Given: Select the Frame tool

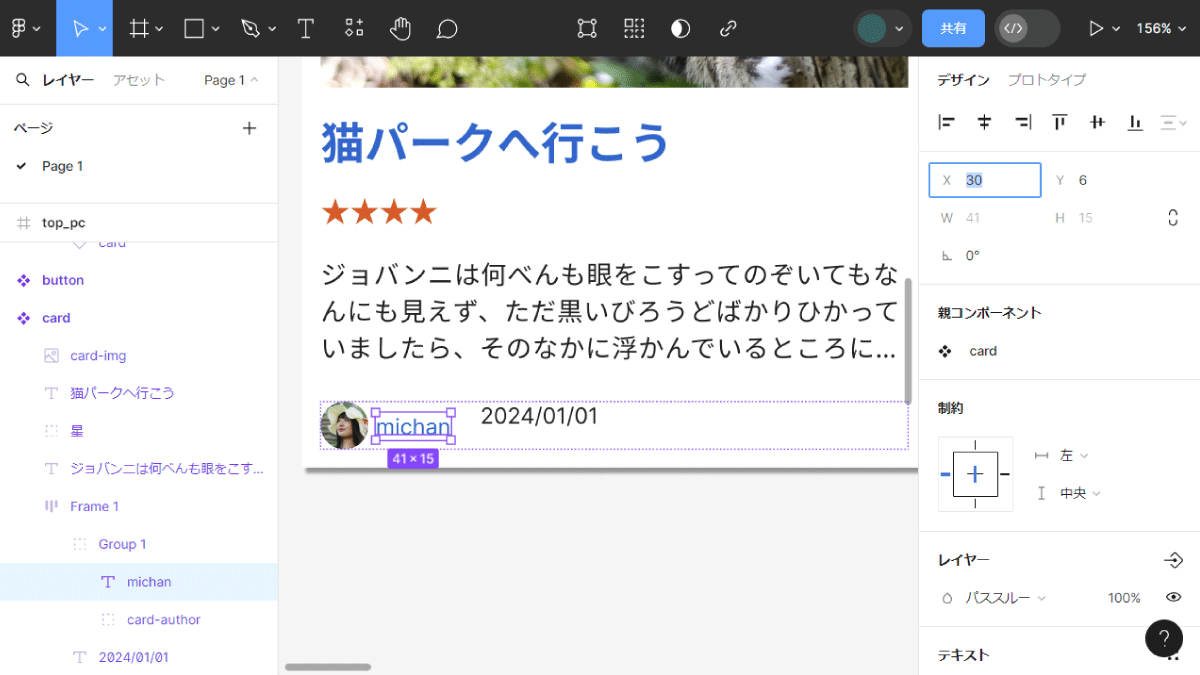Looking at the screenshot, I should point(138,28).
